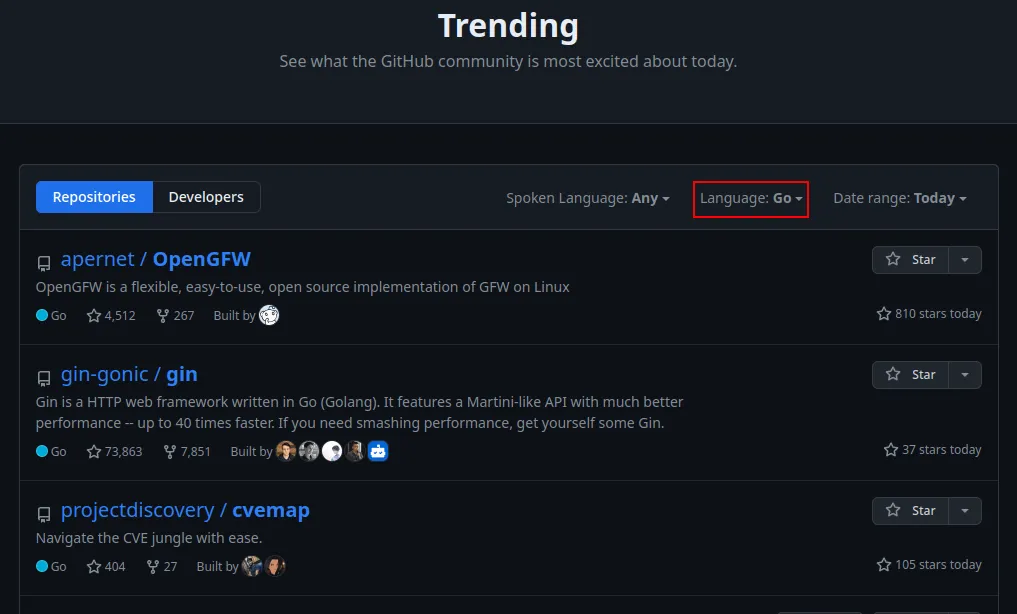Star the gin-gonic/gin repository

[911, 374]
